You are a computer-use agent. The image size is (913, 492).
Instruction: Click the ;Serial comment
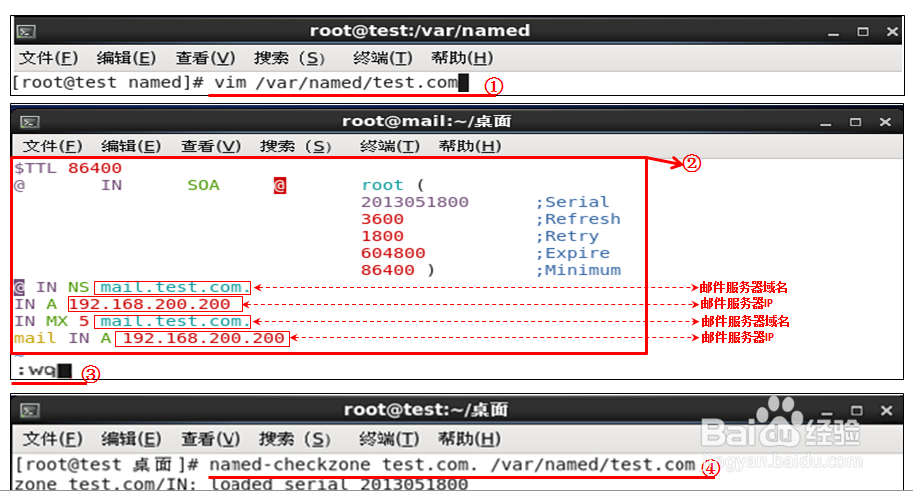pos(572,202)
